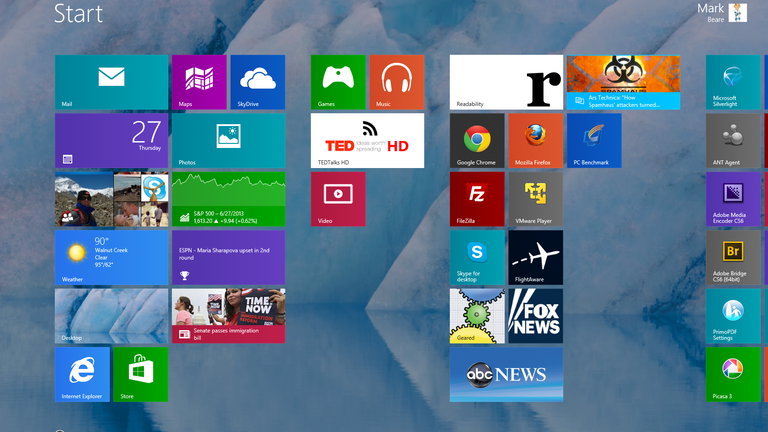The image size is (768, 432).
Task: Click the Mark Beare user account picture
Action: click(738, 12)
